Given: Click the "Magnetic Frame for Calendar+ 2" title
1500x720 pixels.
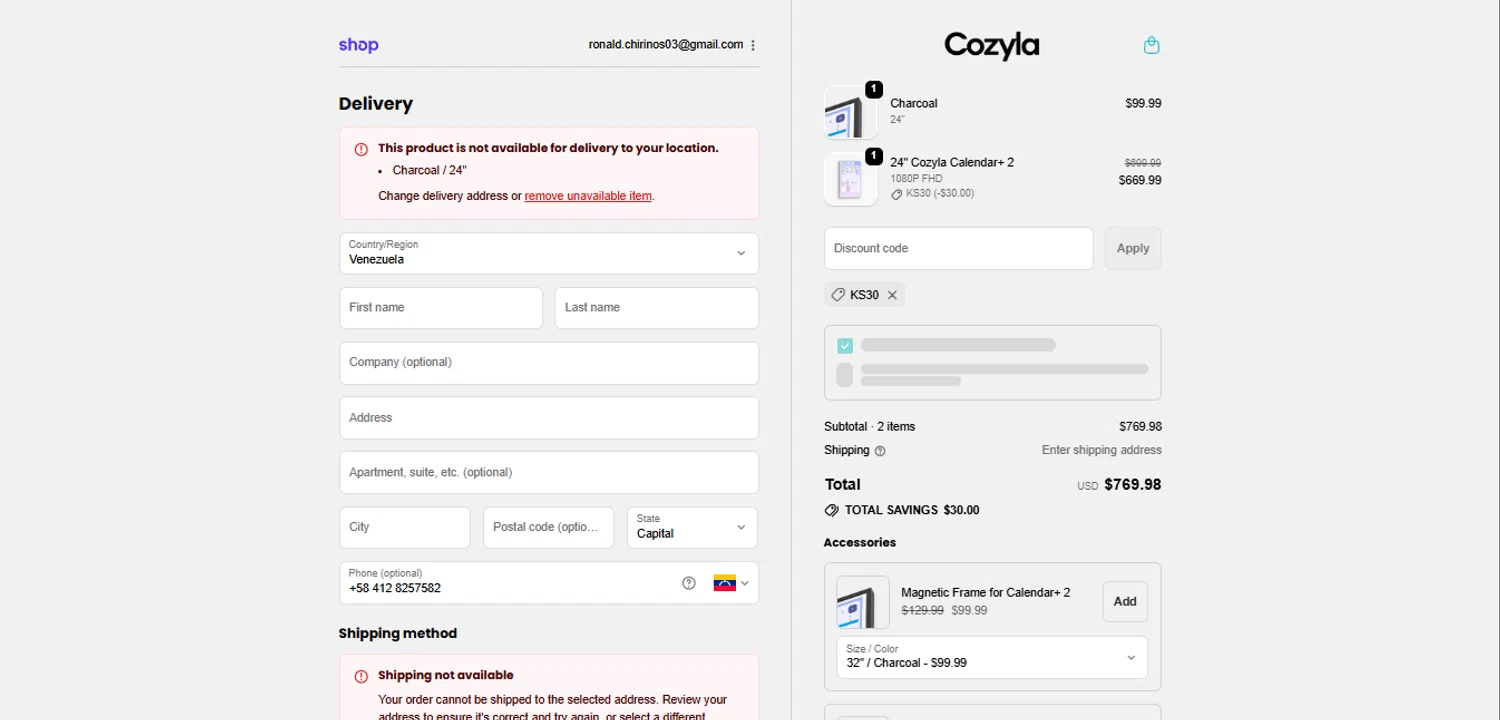Looking at the screenshot, I should point(986,593).
